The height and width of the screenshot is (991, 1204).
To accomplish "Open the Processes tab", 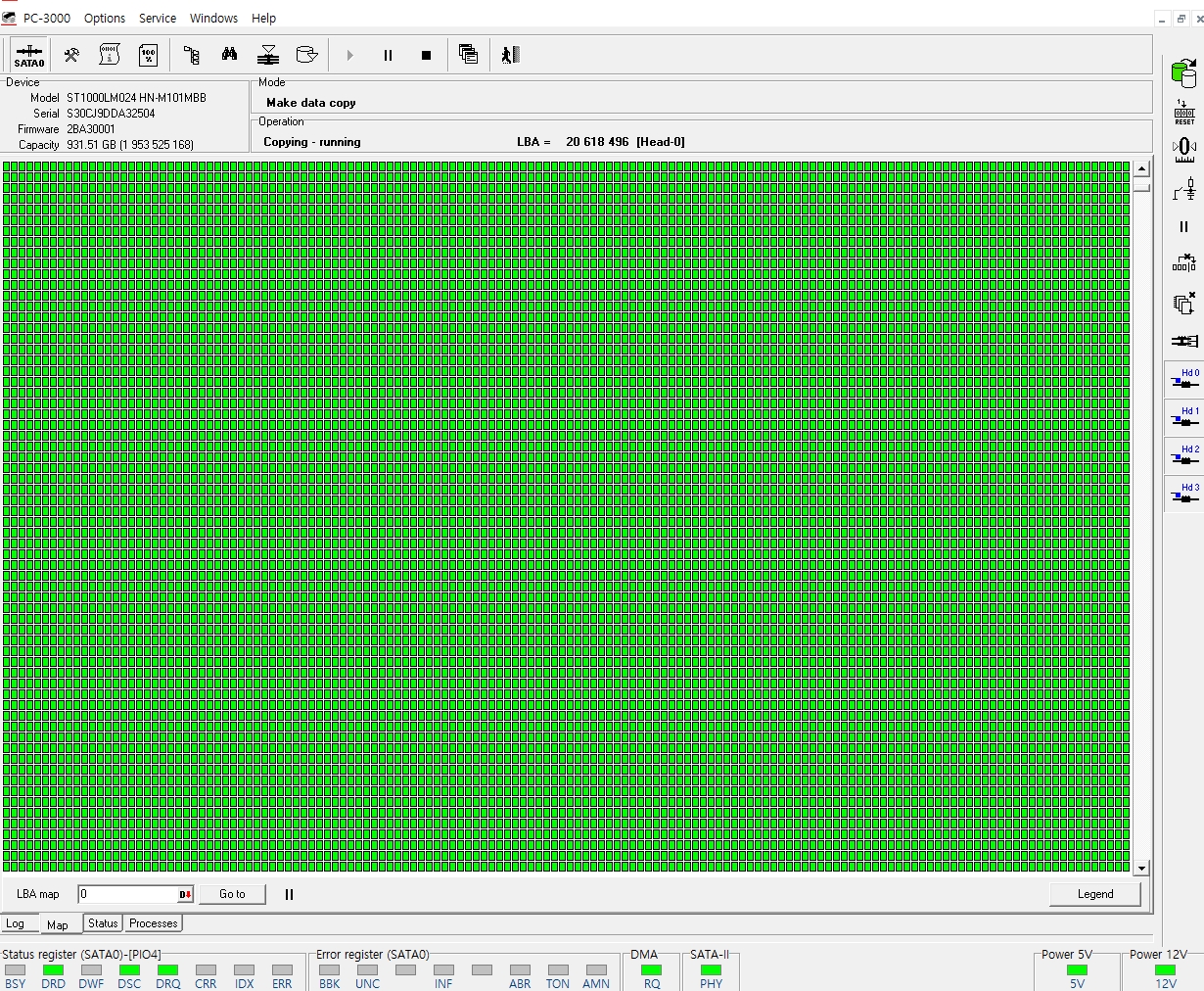I will pyautogui.click(x=154, y=923).
